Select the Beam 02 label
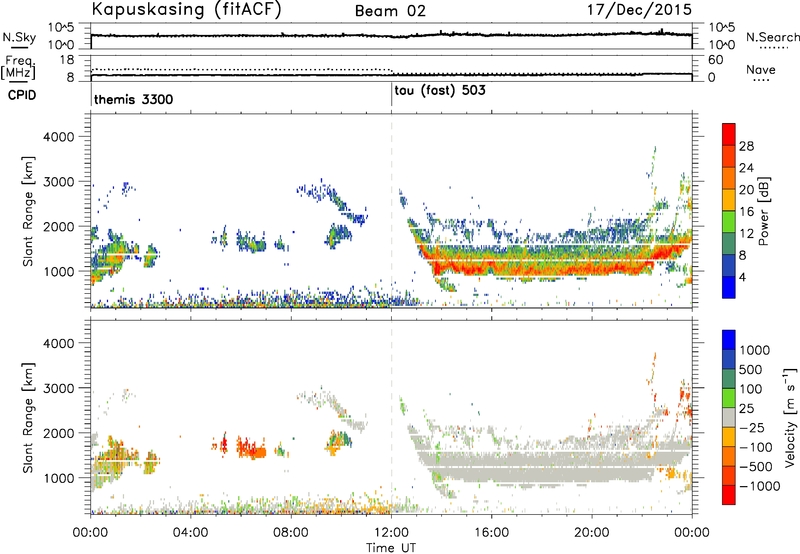Viewport: 800px width, 554px height. [x=390, y=11]
